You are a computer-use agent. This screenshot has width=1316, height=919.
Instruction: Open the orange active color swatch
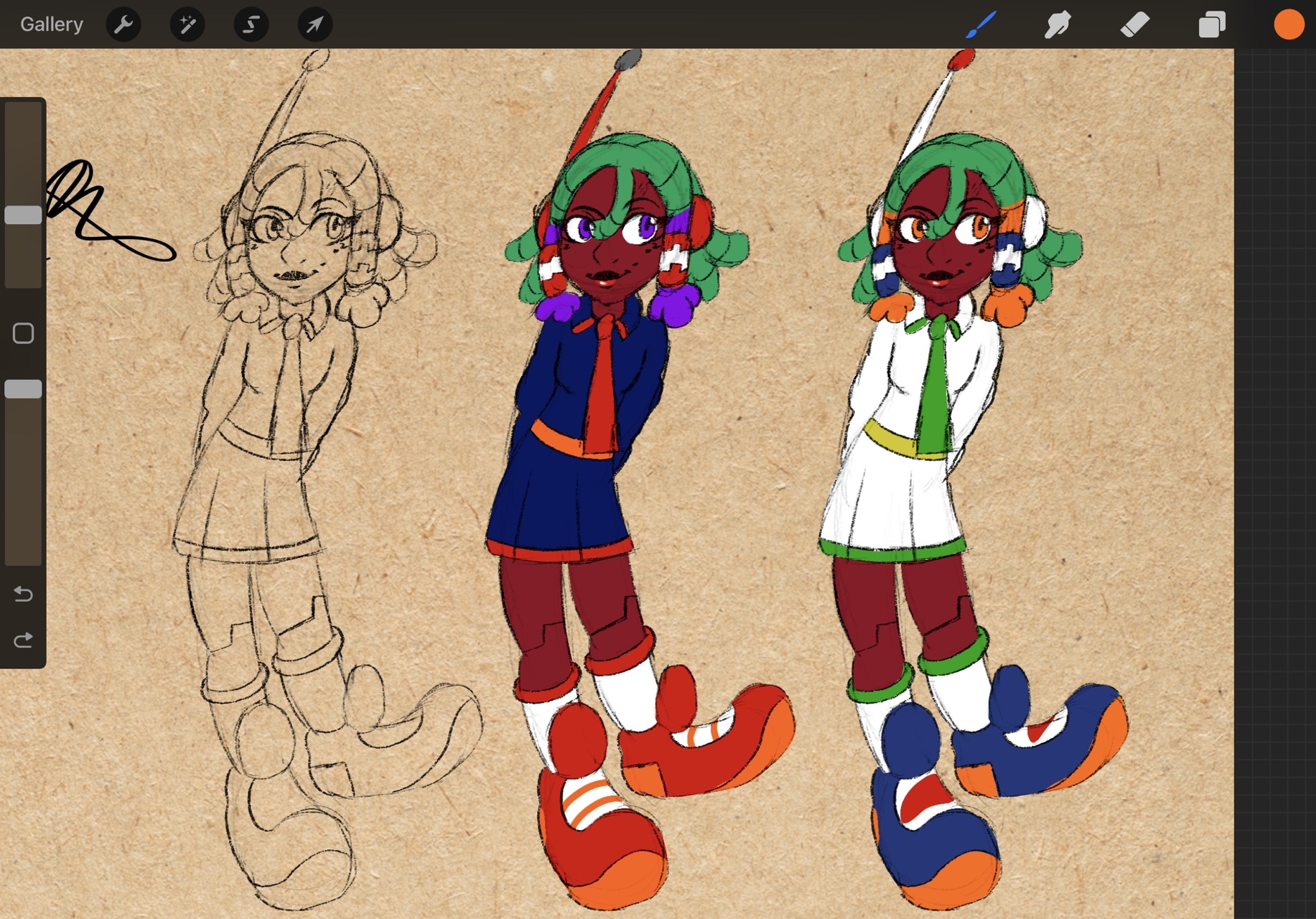(1289, 25)
